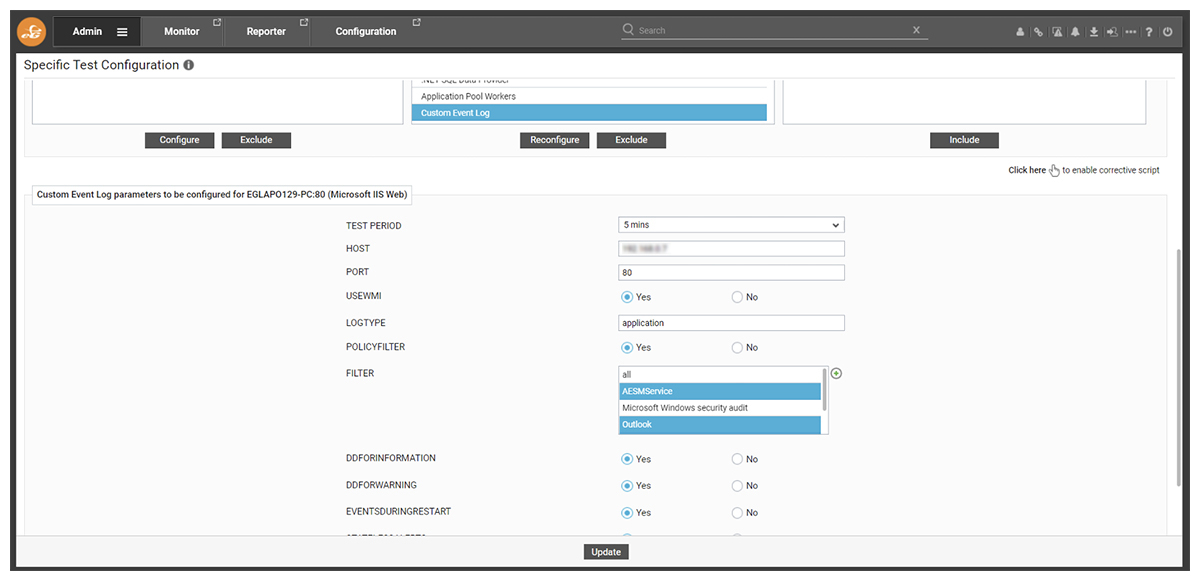1200x581 pixels.
Task: Click the hand pointer icon near corrective script
Action: [1054, 170]
